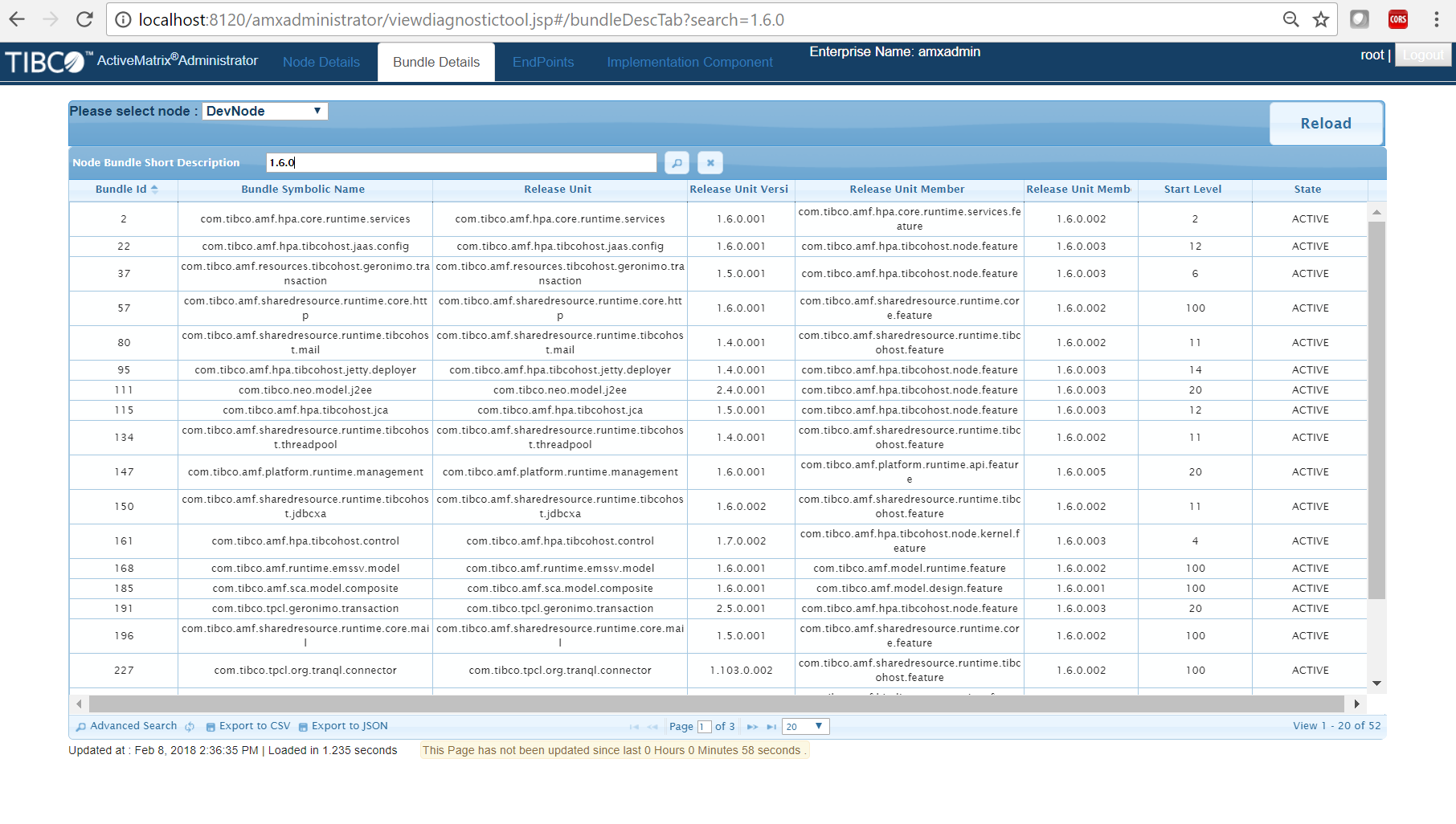The image size is (1456, 824).
Task: Click the Reload button
Action: tap(1326, 124)
